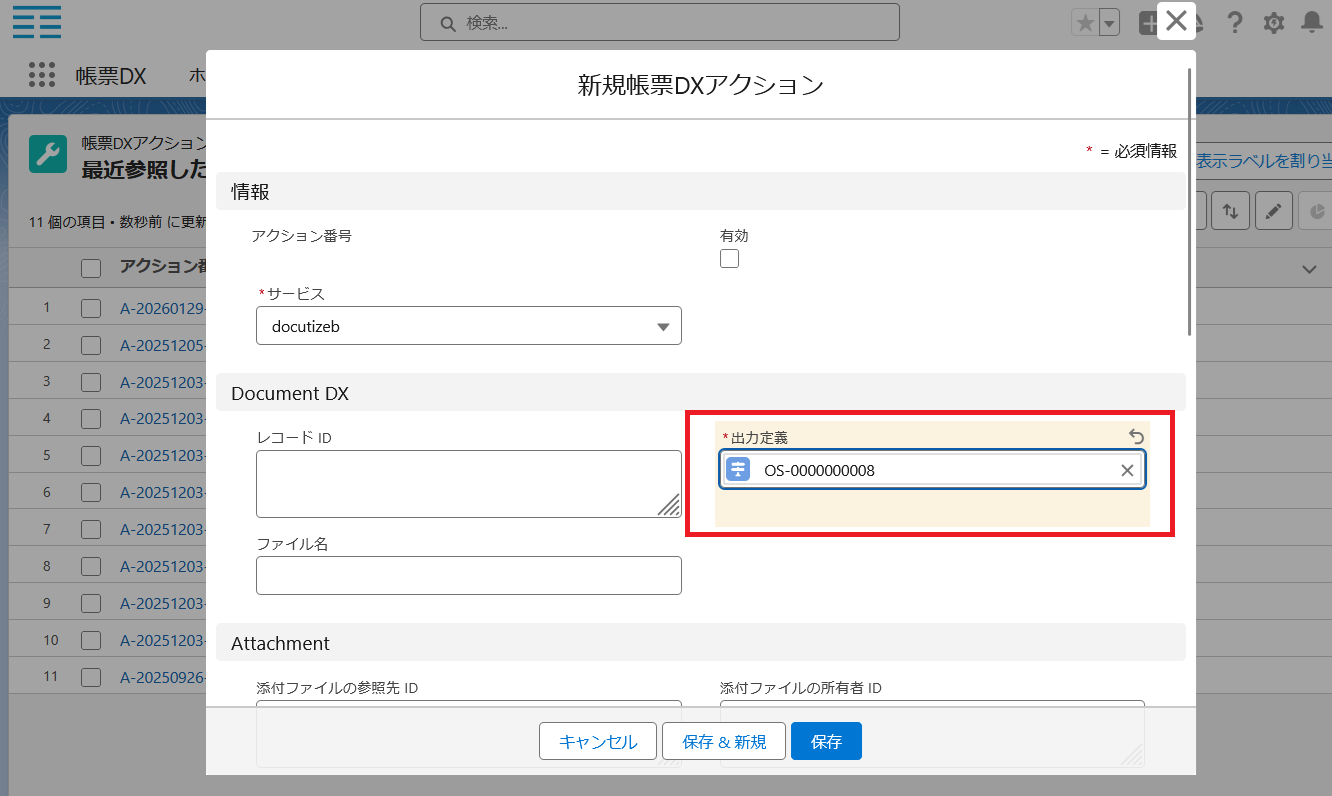Viewport: 1332px width, 796px height.
Task: Click the 保存 & 新規 button
Action: 724,741
